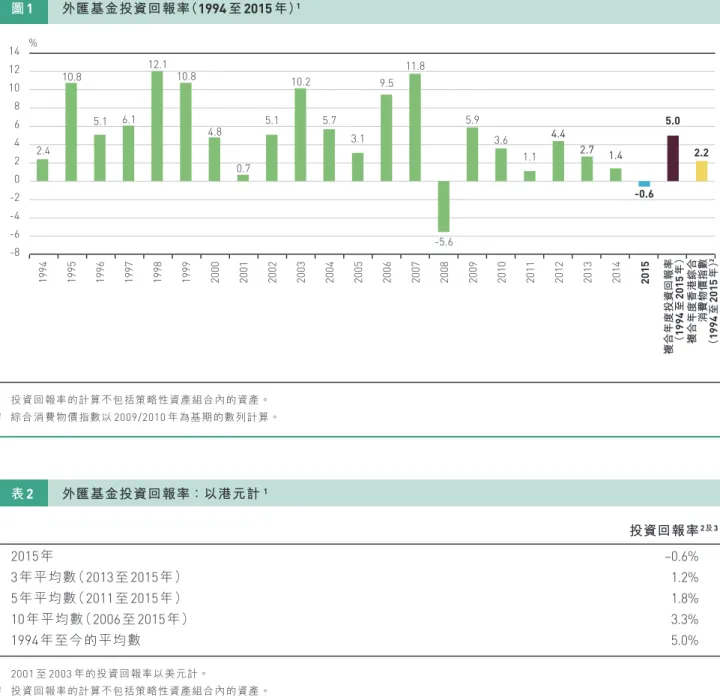Click the 2.4 value above 1994 bar

tap(43, 151)
